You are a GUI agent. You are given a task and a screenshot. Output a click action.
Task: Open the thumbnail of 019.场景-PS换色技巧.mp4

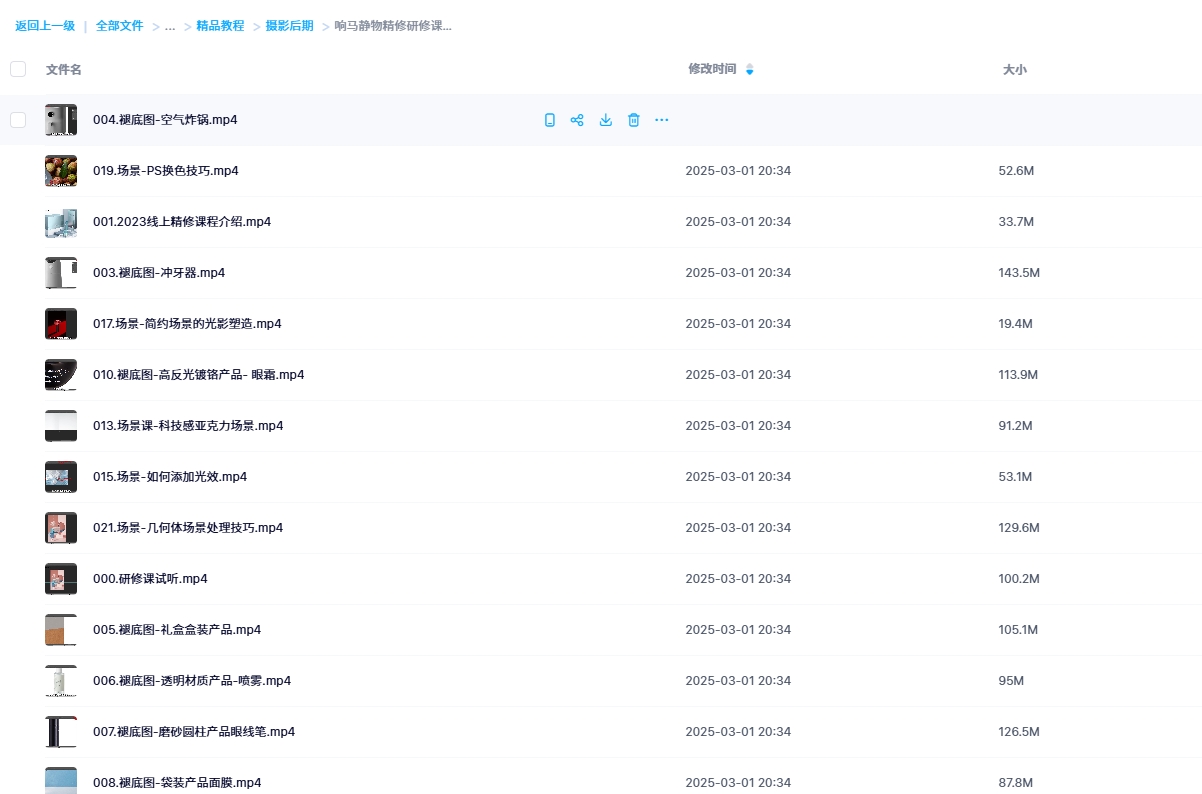[61, 171]
